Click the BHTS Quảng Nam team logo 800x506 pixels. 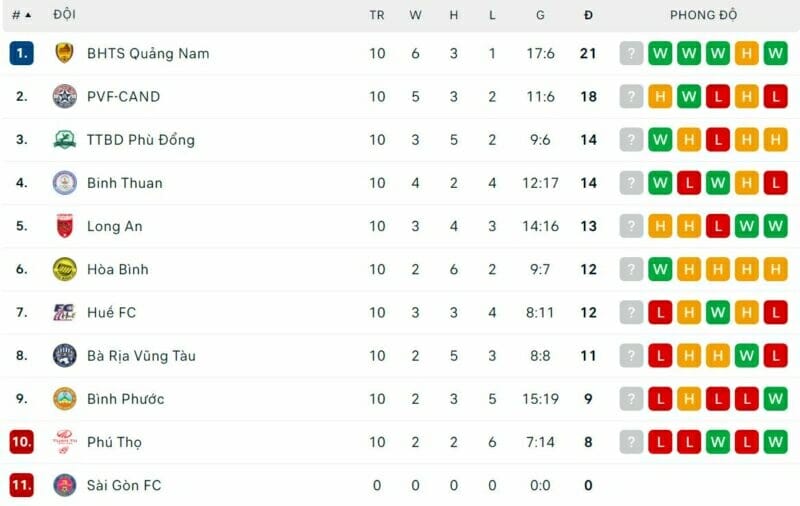pos(64,53)
